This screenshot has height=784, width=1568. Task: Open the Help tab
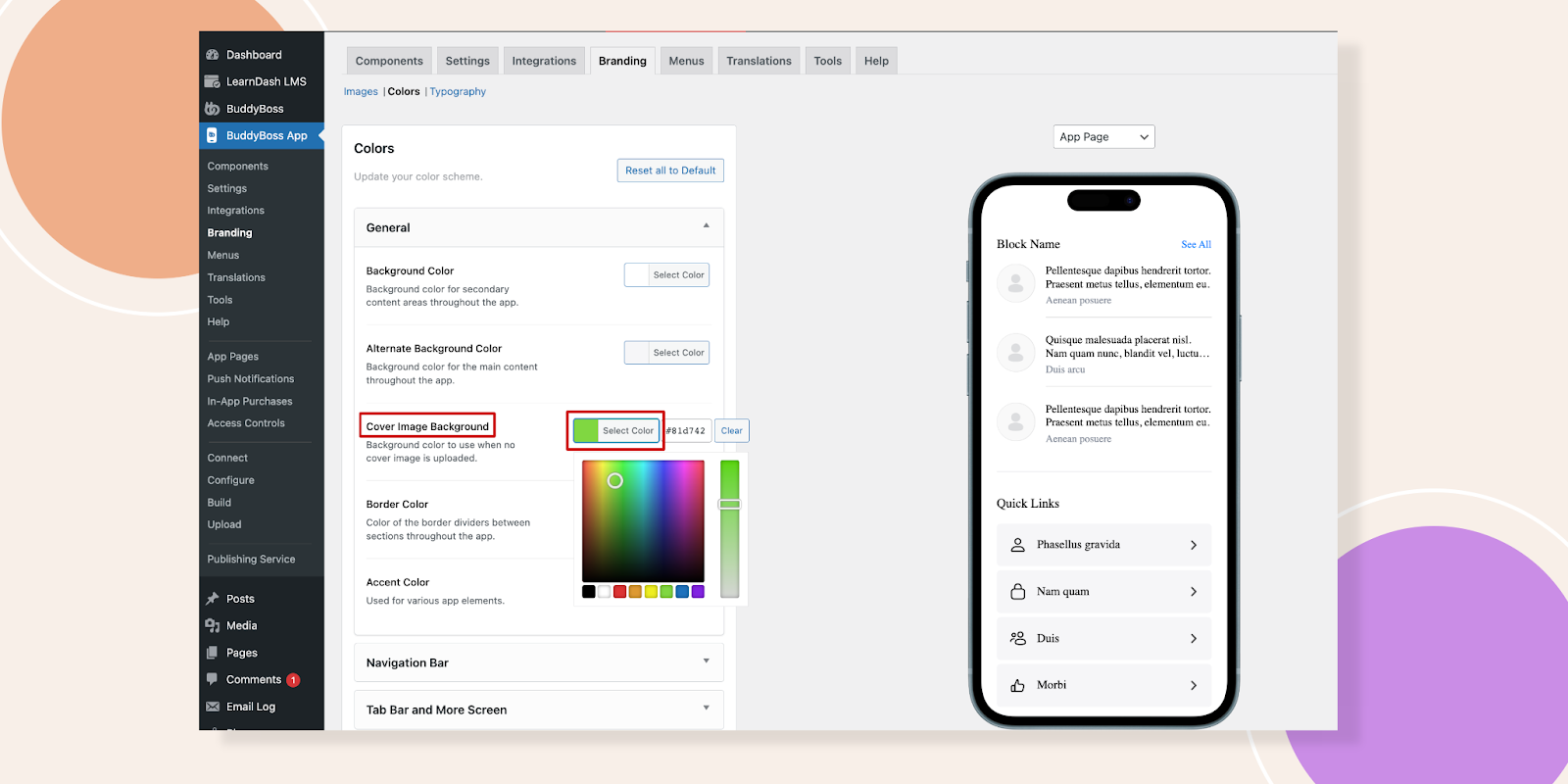click(x=876, y=61)
